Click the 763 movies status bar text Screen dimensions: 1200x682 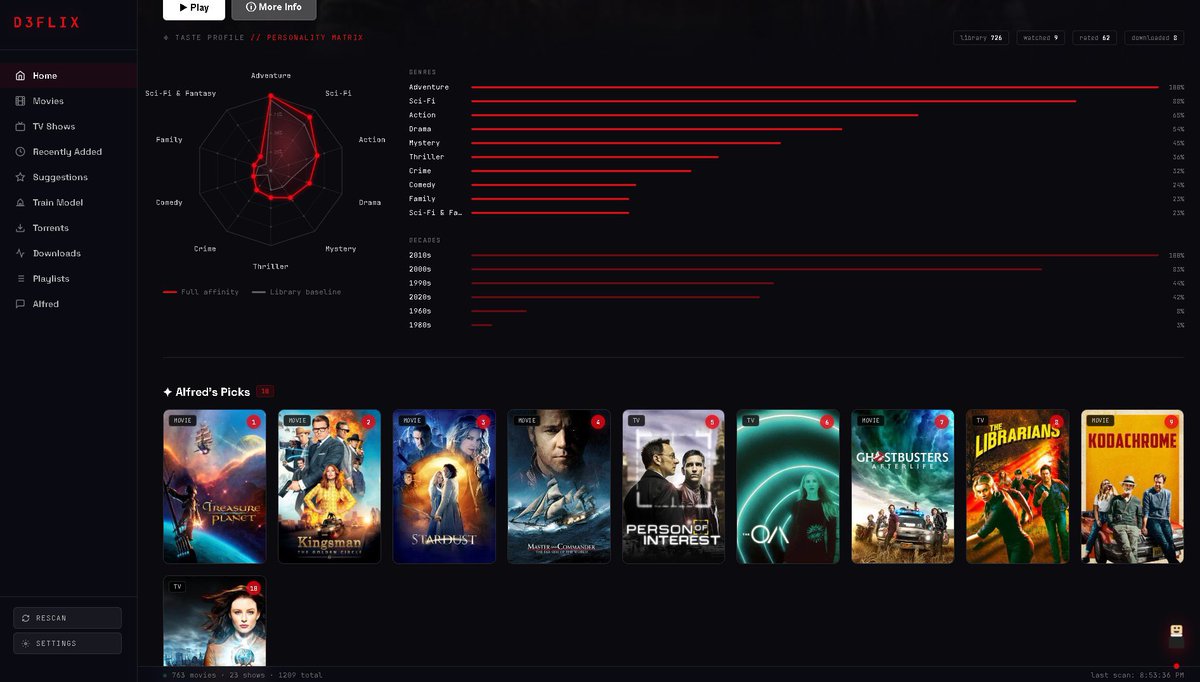click(x=194, y=675)
